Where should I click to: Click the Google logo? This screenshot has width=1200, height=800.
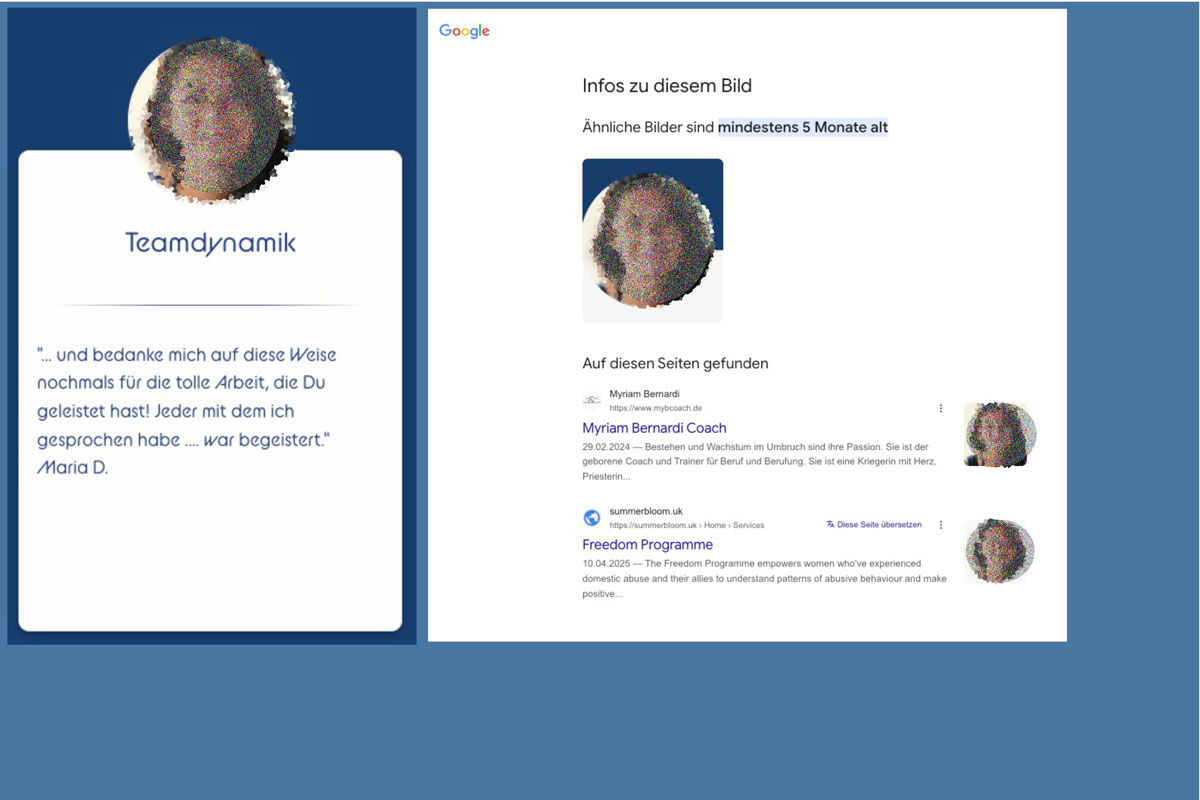[x=464, y=31]
